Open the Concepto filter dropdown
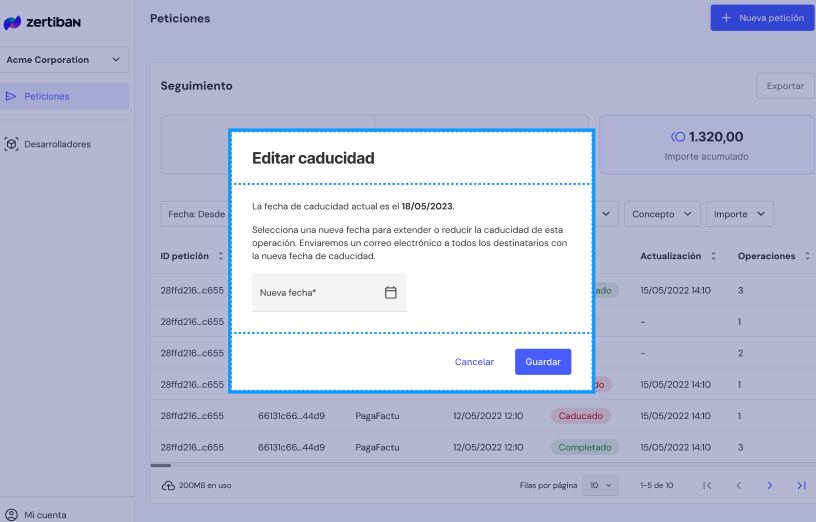This screenshot has height=522, width=816. [662, 214]
